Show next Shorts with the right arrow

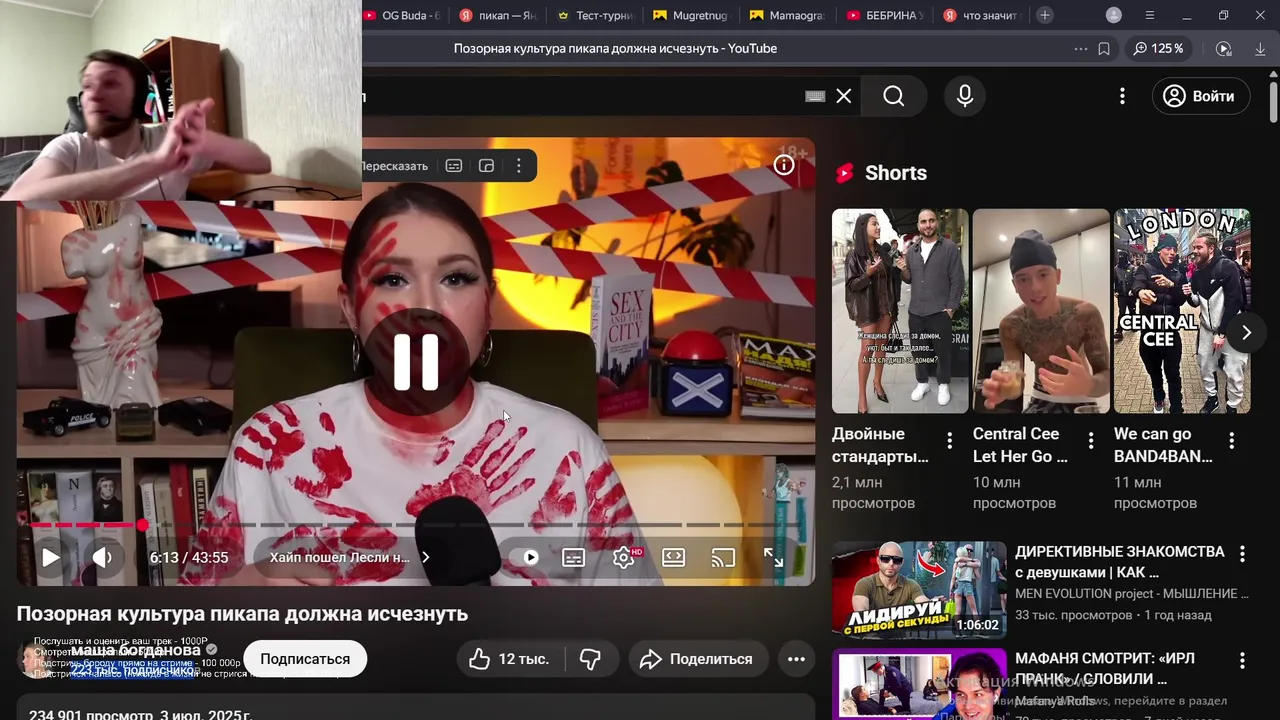coord(1246,333)
